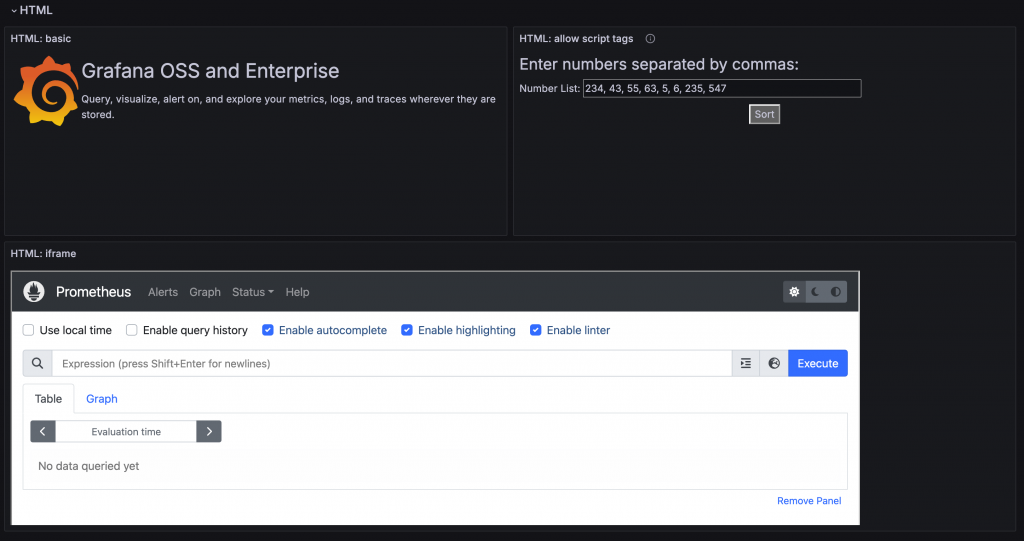
Task: Switch to the moon dark theme icon
Action: (x=815, y=292)
